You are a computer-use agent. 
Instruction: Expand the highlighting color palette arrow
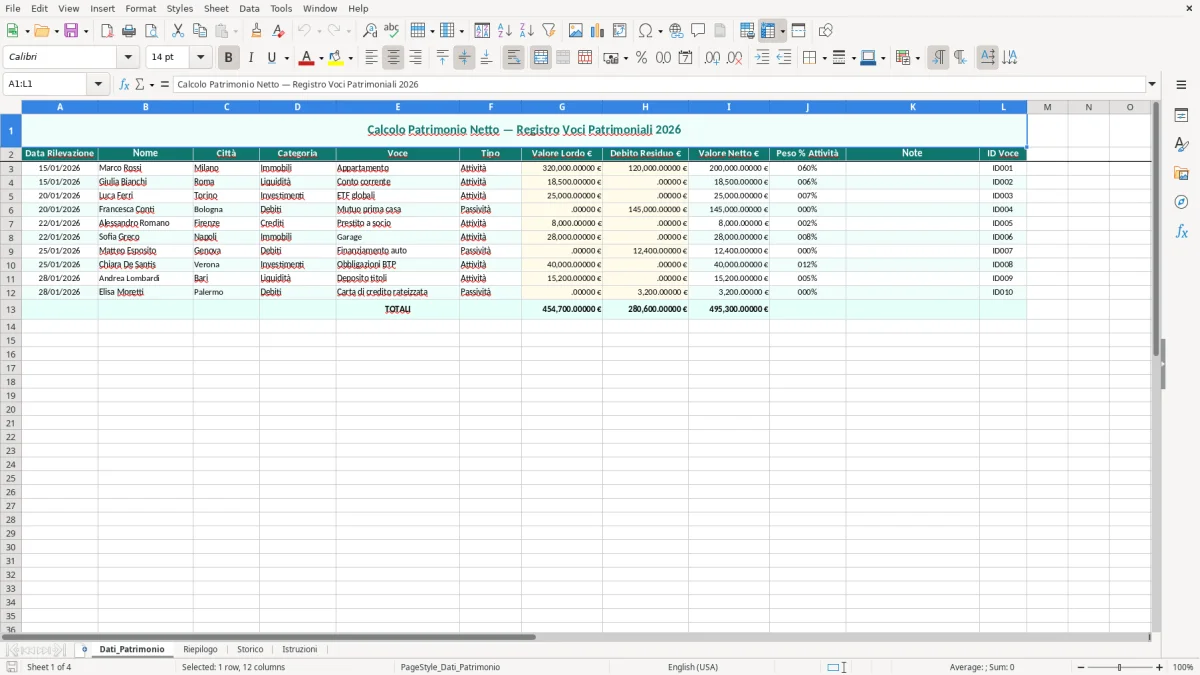[351, 58]
